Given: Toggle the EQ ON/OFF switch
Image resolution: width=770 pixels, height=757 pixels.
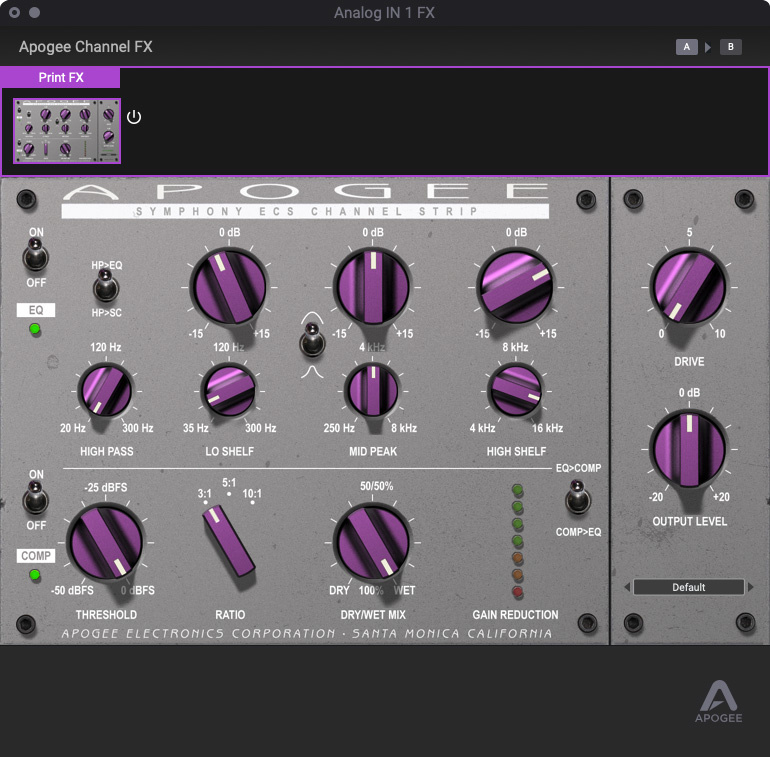Looking at the screenshot, I should (35, 258).
